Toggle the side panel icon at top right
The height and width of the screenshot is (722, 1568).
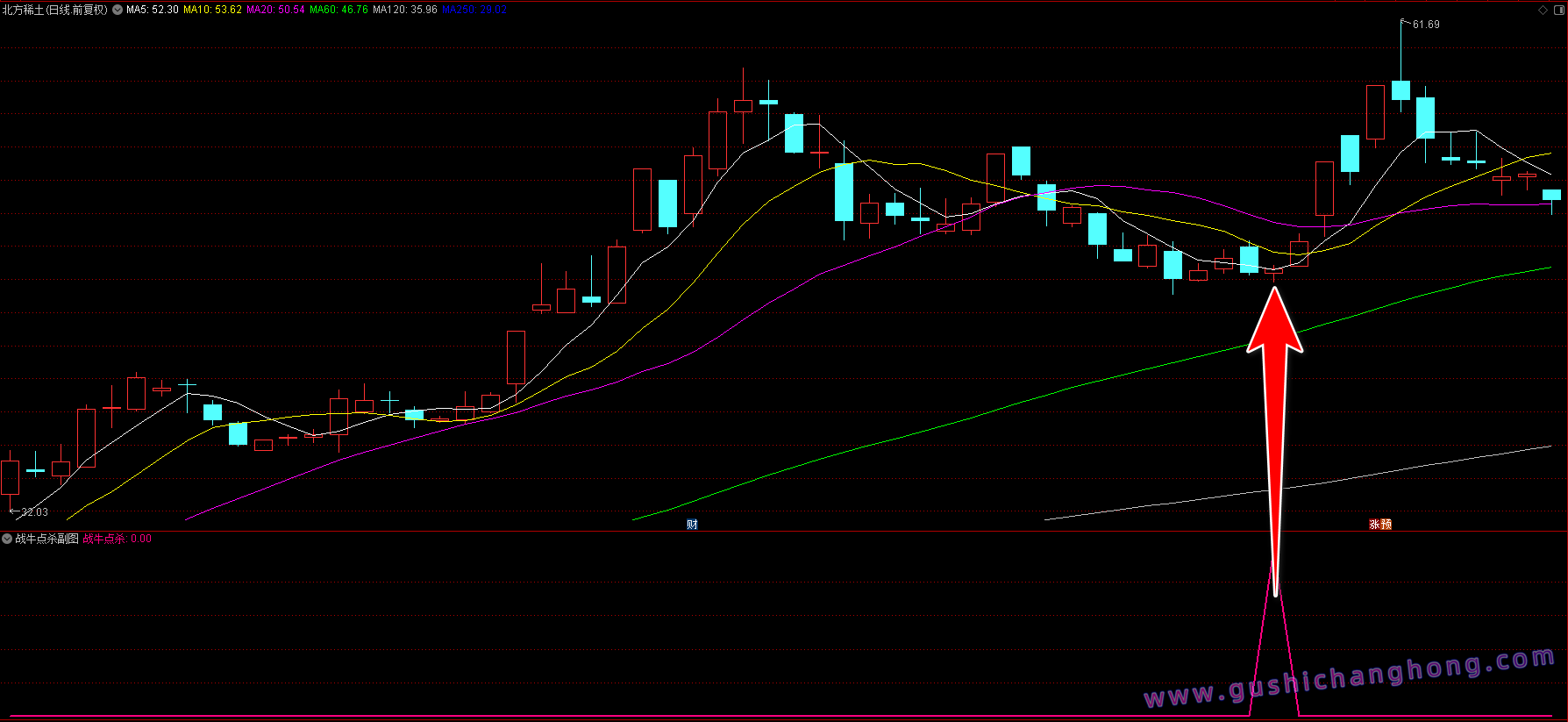(1558, 10)
